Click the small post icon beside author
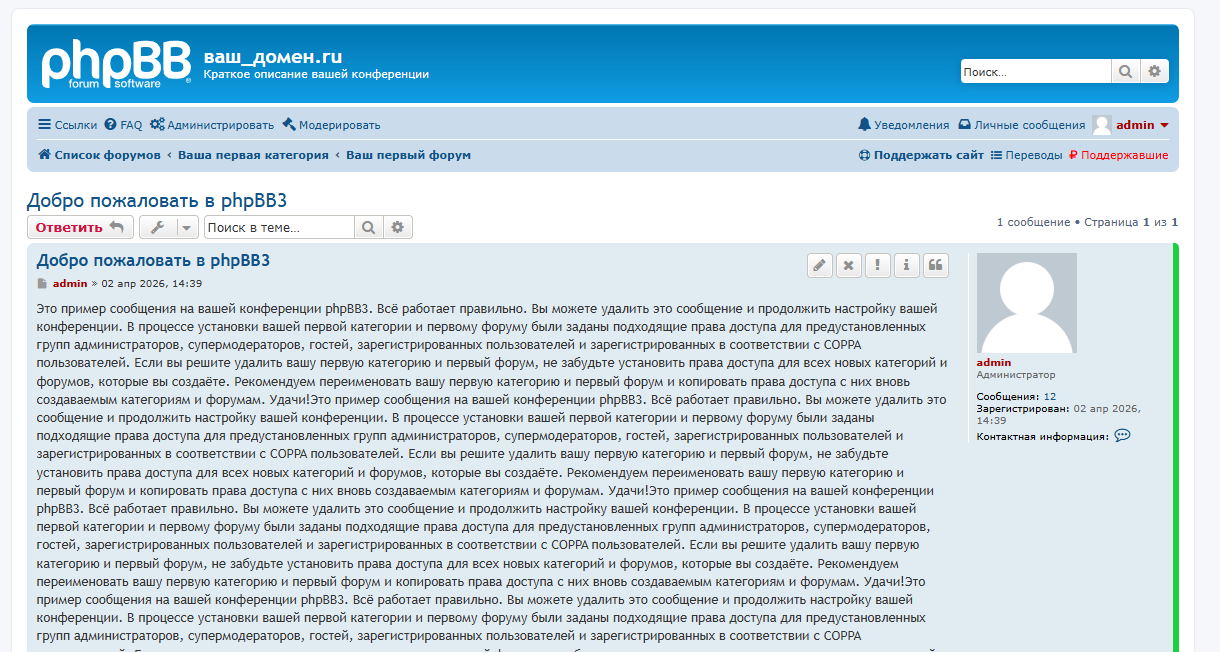 click(x=42, y=284)
